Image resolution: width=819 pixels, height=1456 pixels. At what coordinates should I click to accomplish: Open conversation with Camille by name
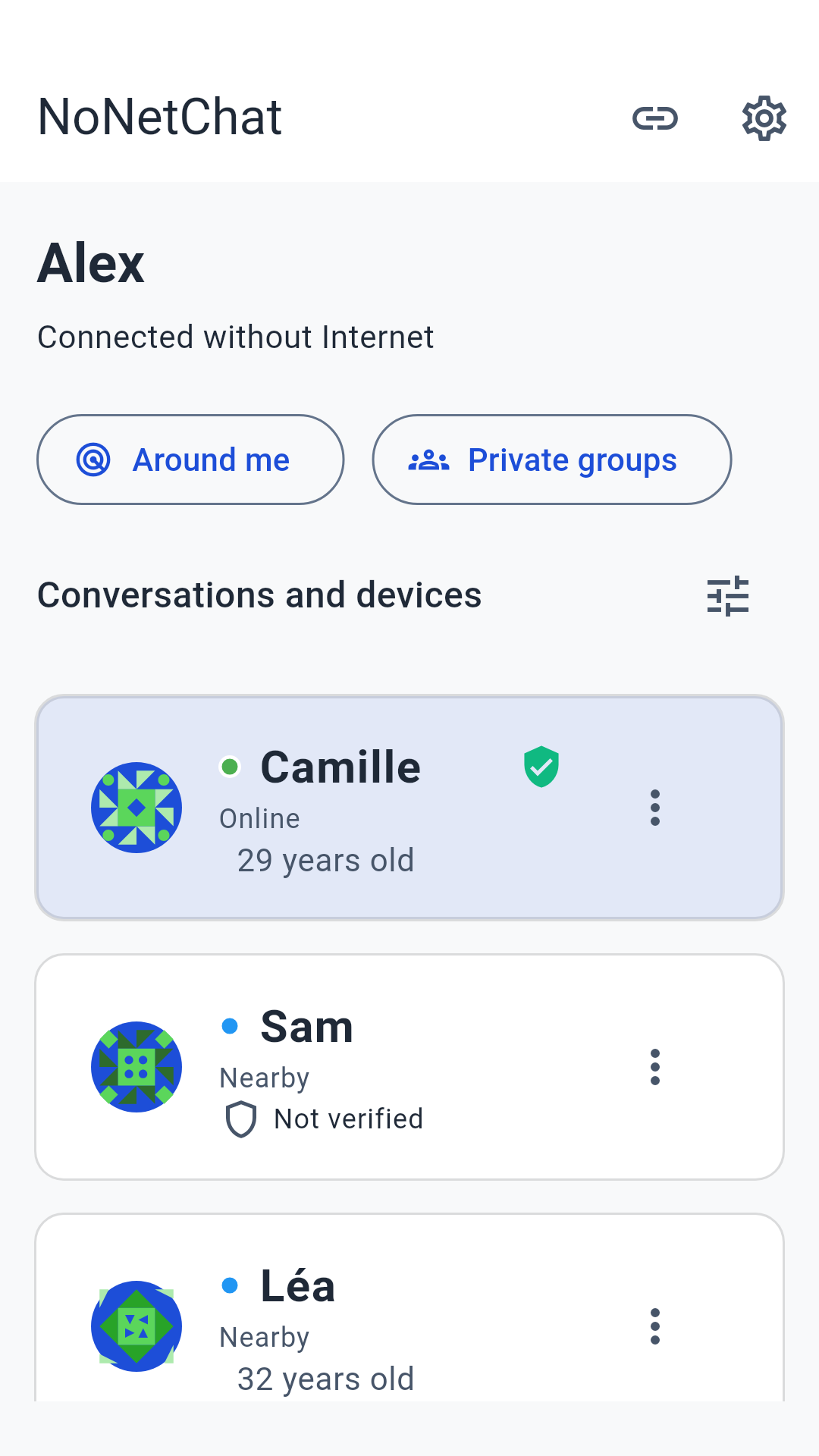[x=340, y=767]
